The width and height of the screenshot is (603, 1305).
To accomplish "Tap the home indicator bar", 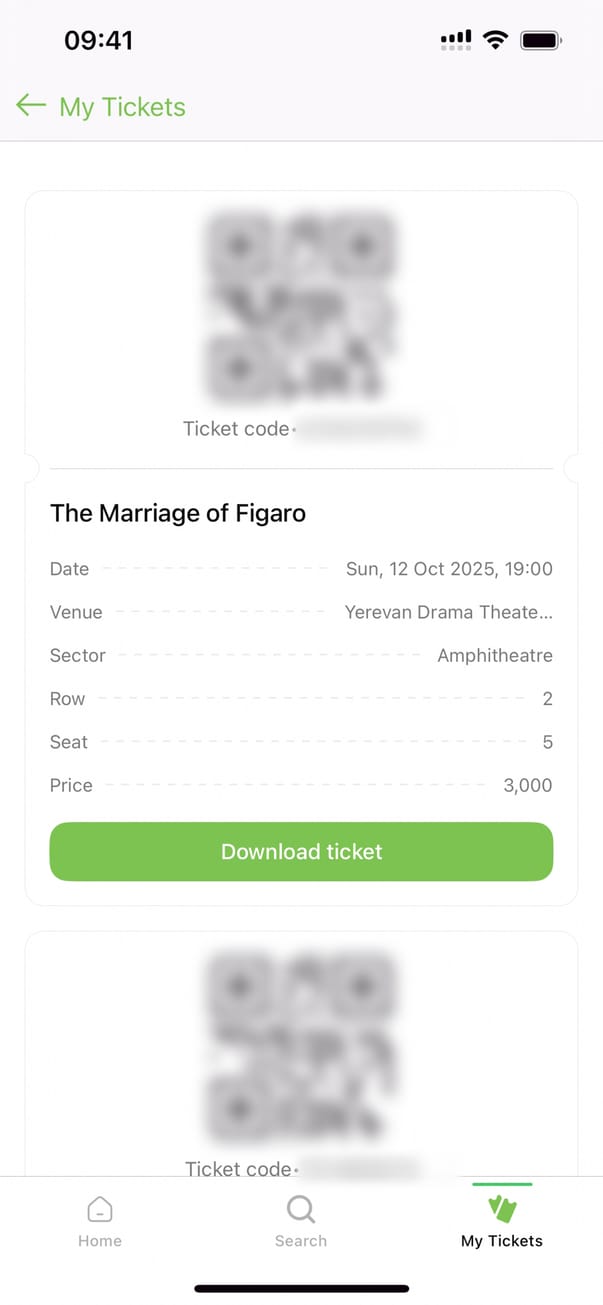I will (x=301, y=1288).
